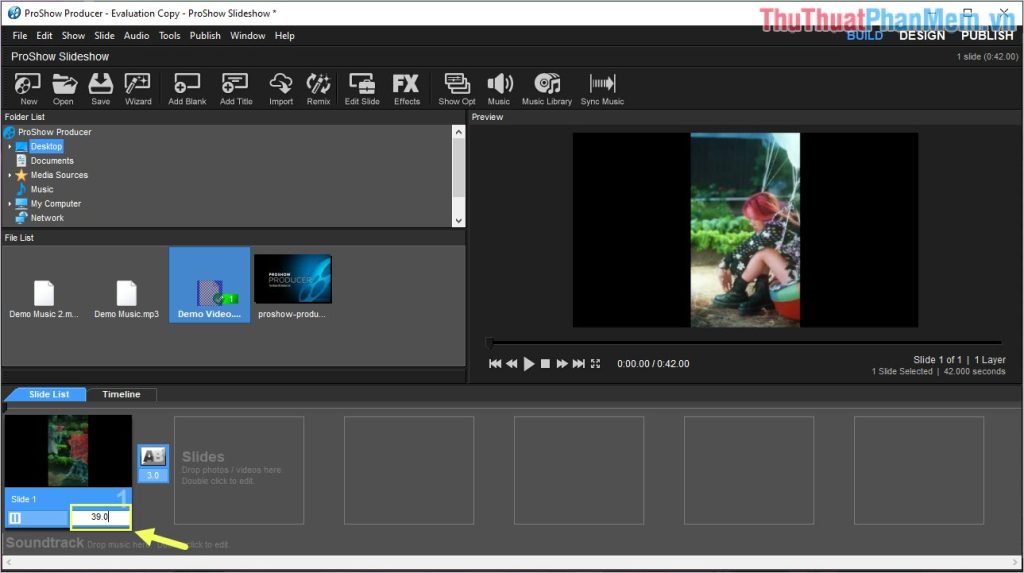
Task: Open the Tools menu
Action: pyautogui.click(x=169, y=36)
